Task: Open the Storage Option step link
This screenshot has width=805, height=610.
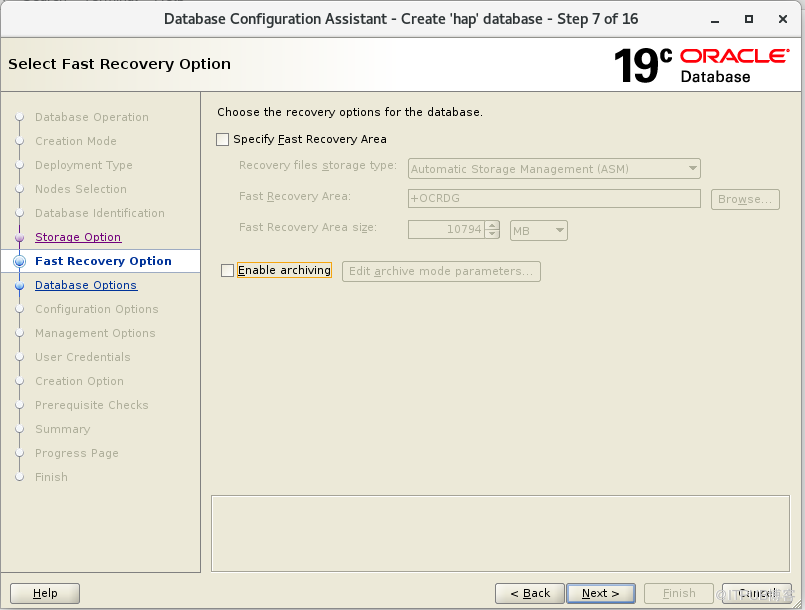Action: [78, 237]
